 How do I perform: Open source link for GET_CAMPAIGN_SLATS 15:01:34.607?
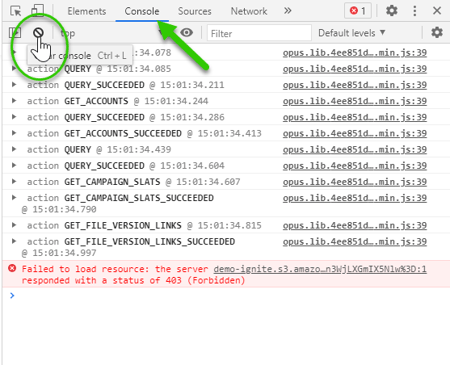[x=355, y=182]
